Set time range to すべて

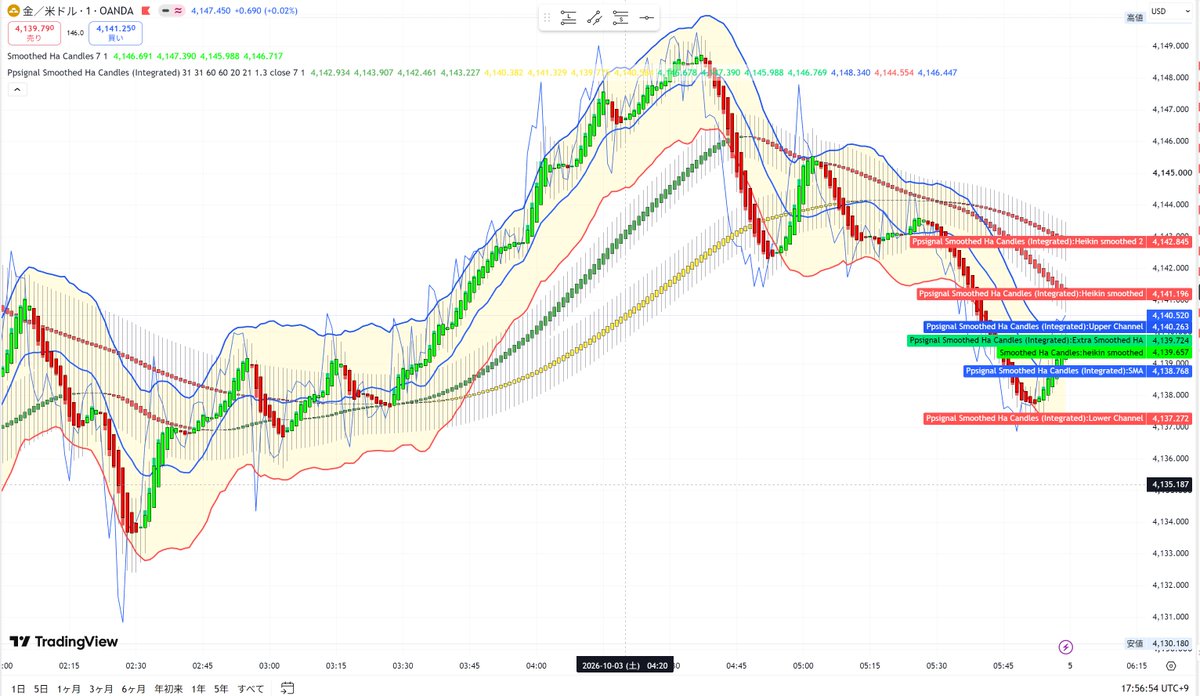point(251,688)
